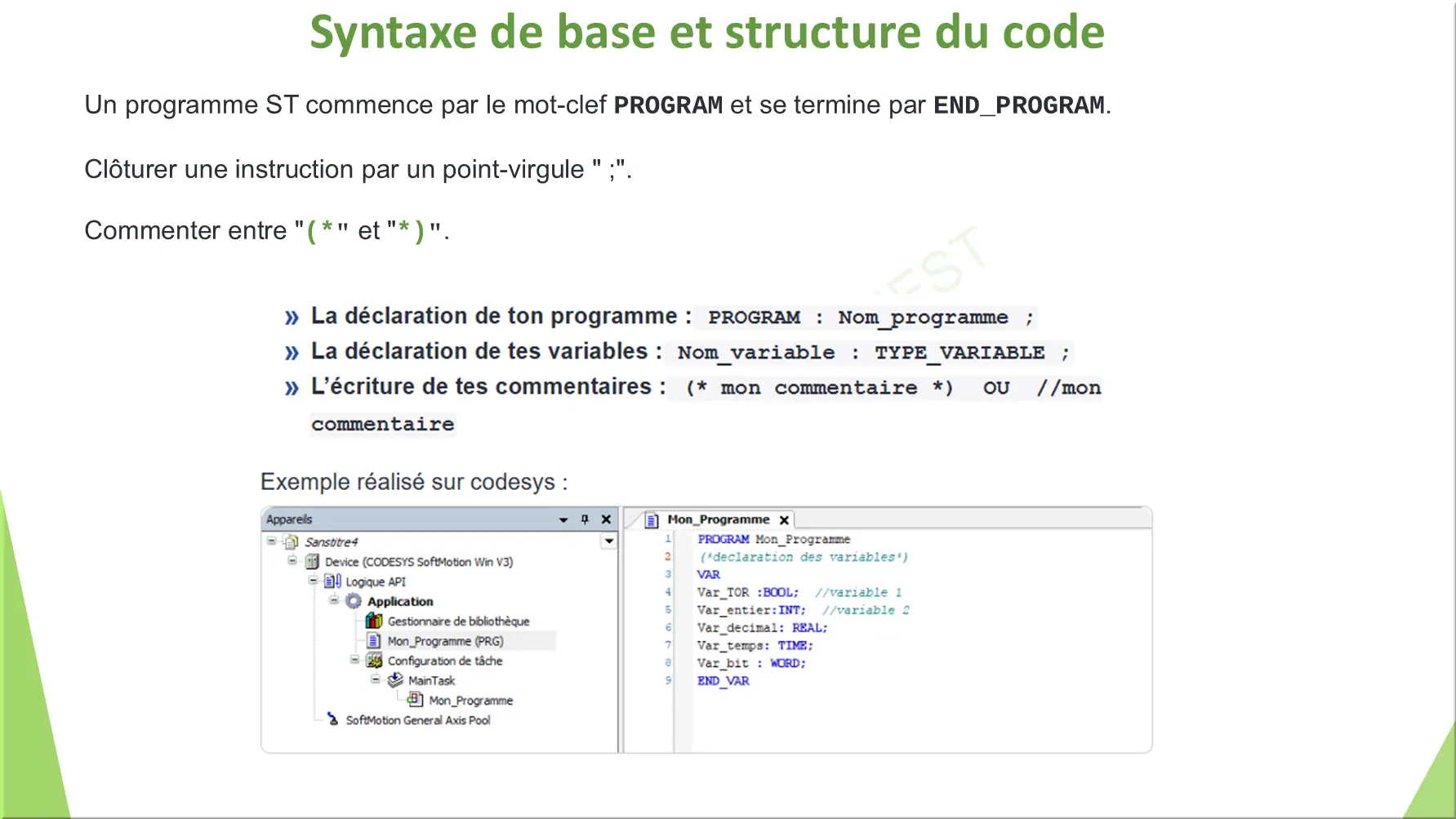Click the Logique API icon
The width and height of the screenshot is (1456, 819).
pyautogui.click(x=332, y=581)
